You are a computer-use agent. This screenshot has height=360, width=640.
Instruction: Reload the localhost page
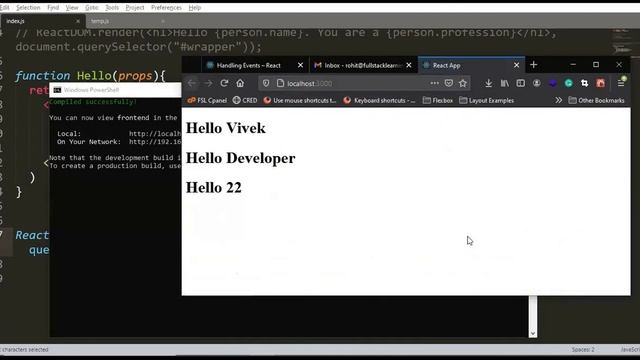(224, 83)
